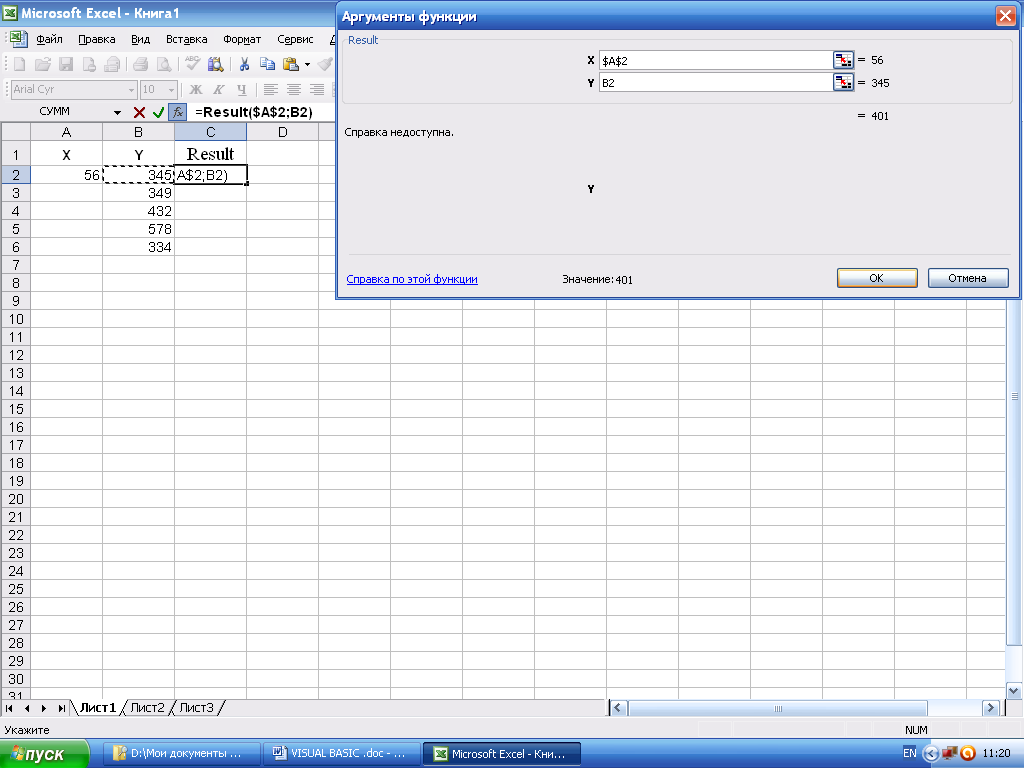The width and height of the screenshot is (1024, 768).
Task: Select cell B5 containing 578
Action: pos(138,229)
